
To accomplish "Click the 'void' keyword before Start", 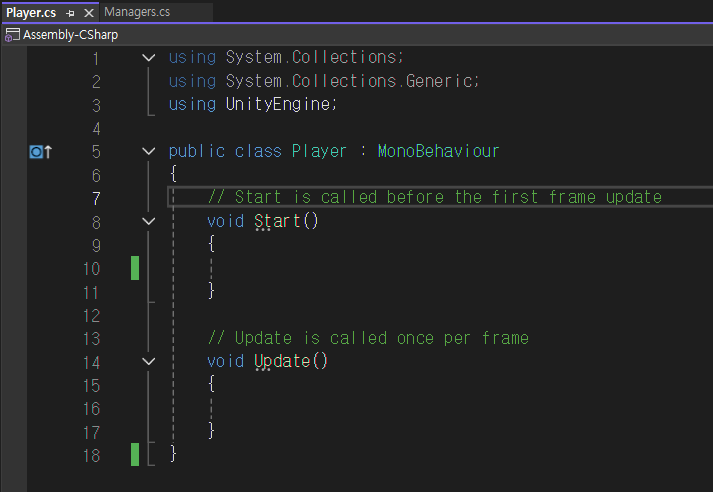I will pyautogui.click(x=226, y=221).
